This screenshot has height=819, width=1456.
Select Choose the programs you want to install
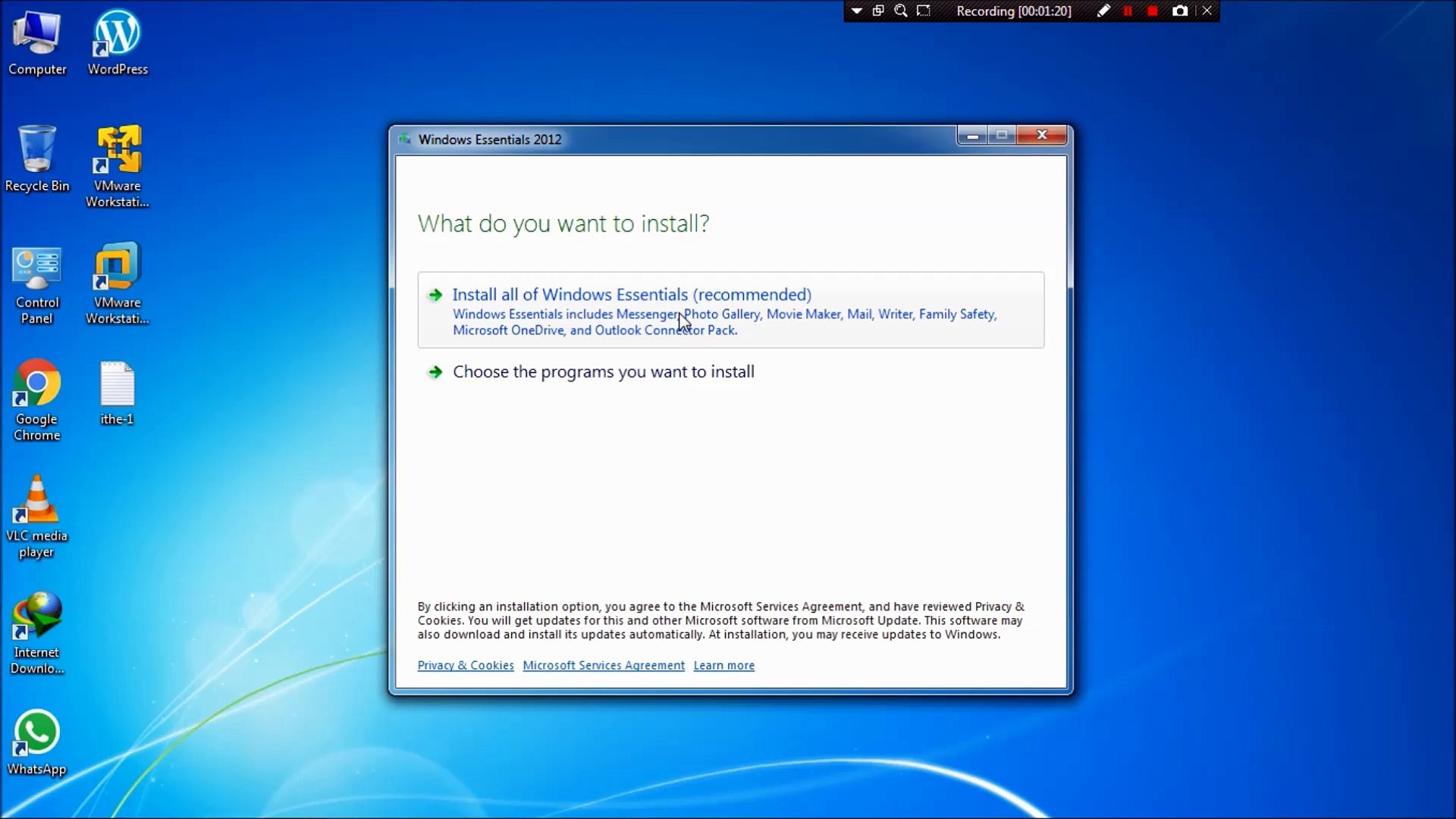603,372
